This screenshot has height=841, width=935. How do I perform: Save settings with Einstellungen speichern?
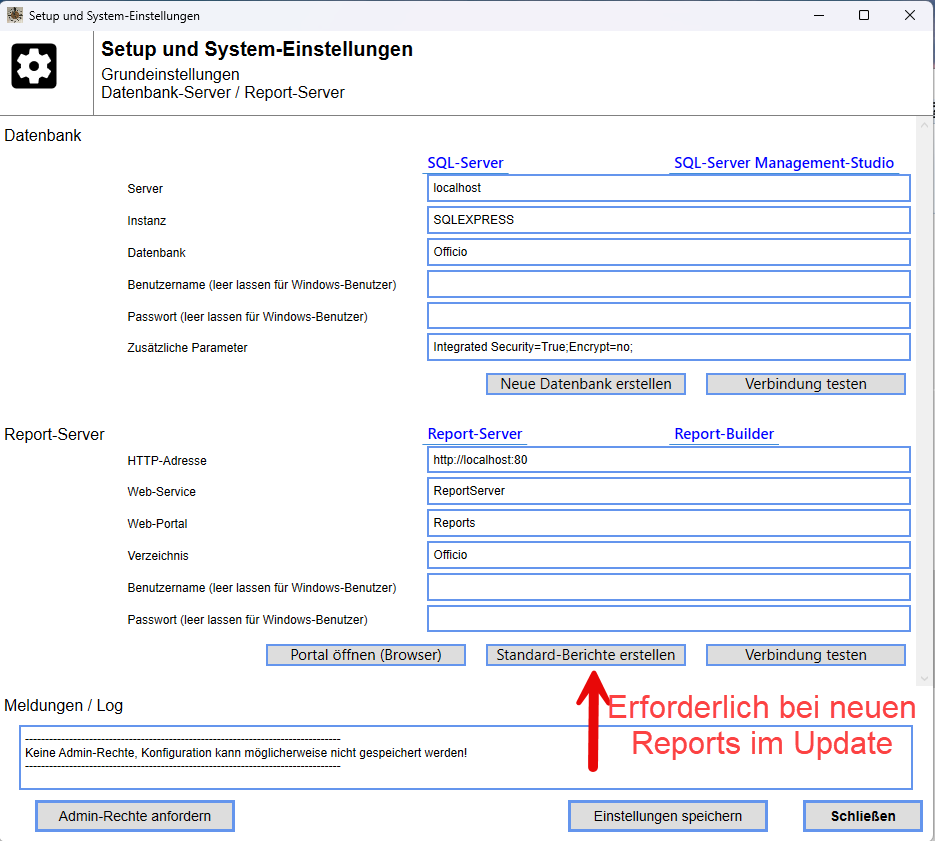667,816
